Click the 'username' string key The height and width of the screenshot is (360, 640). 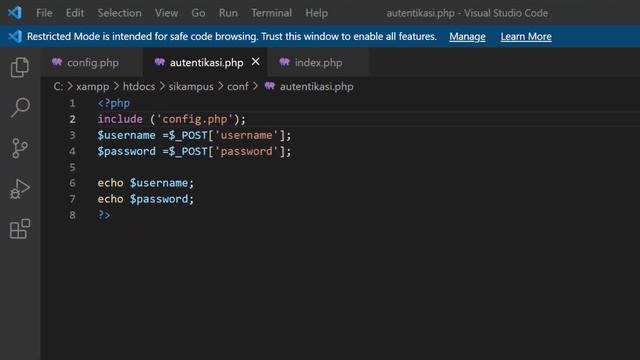click(x=247, y=135)
